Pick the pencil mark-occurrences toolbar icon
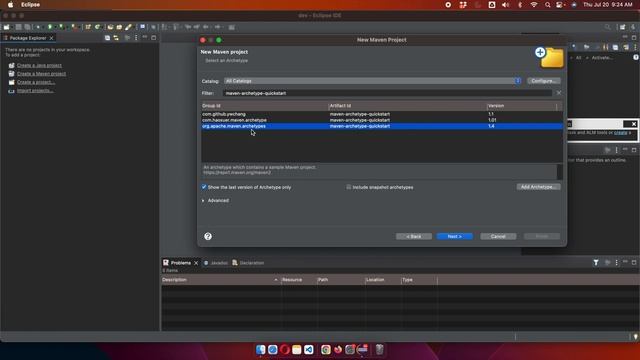Screen dimensions: 640x360 coord(129,27)
